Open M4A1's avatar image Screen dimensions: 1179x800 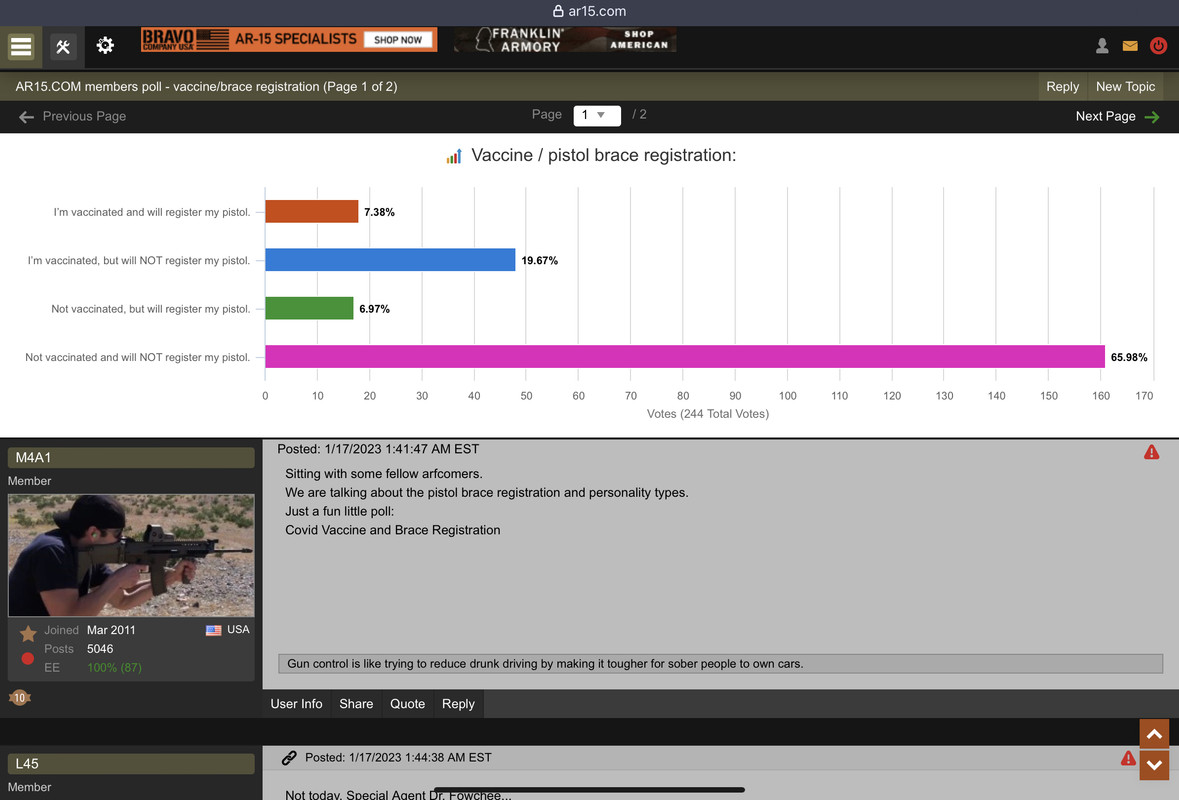(131, 555)
